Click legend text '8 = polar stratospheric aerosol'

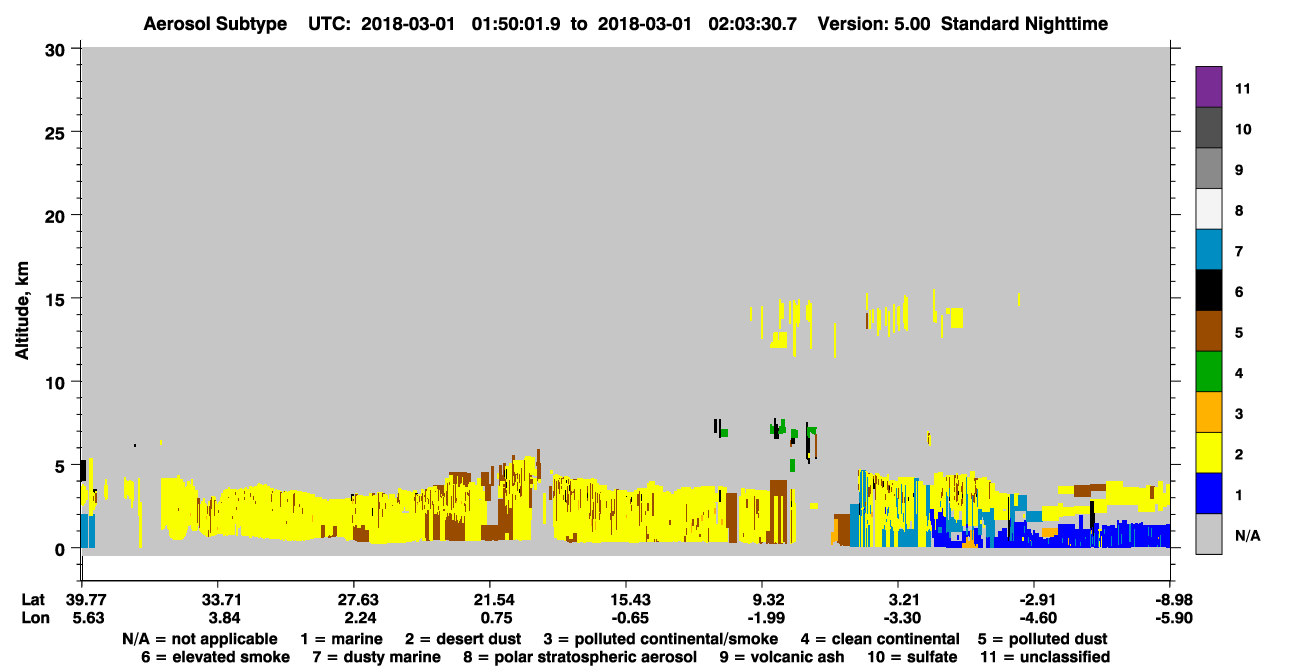tap(579, 657)
